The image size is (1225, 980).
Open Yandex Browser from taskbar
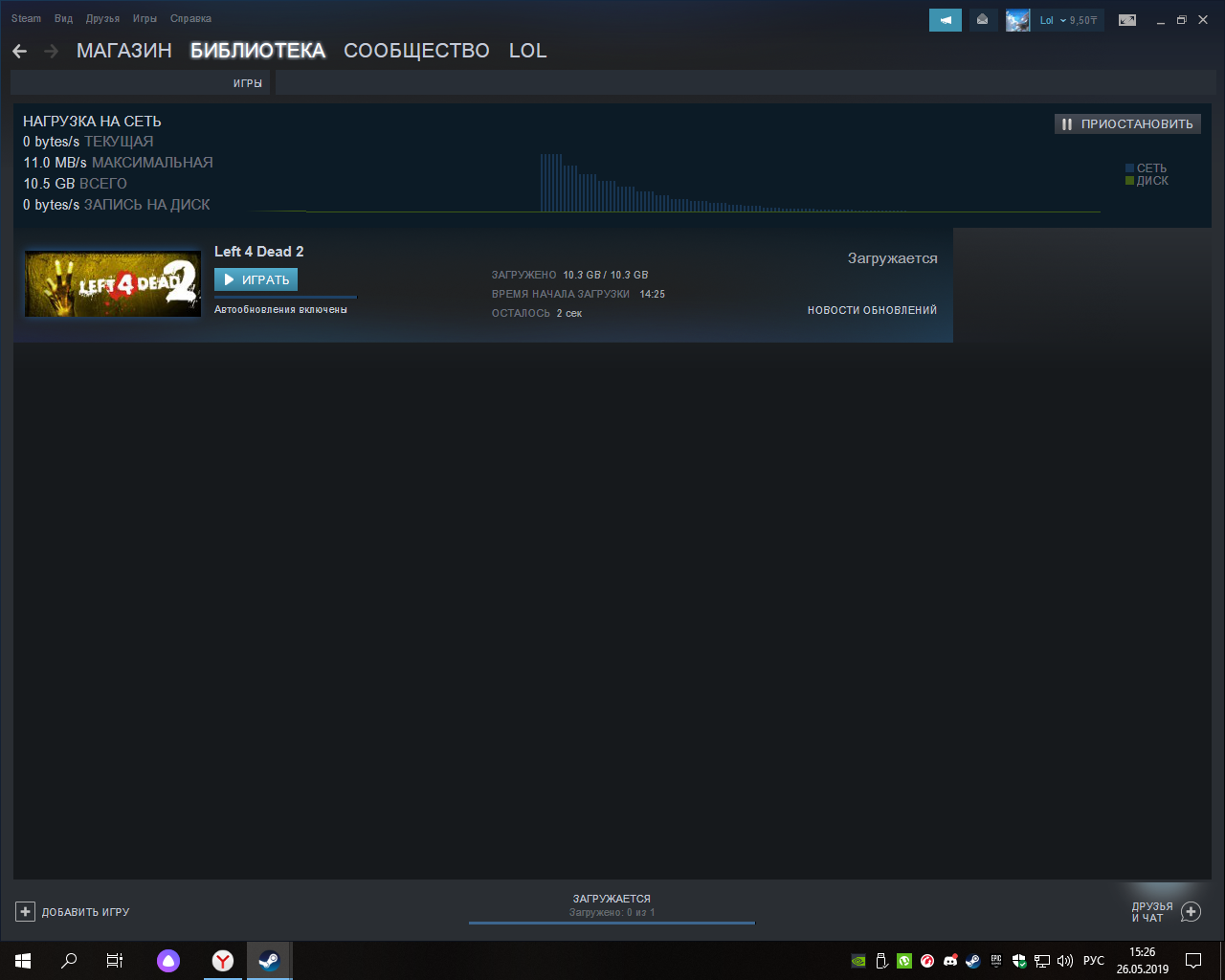(222, 961)
